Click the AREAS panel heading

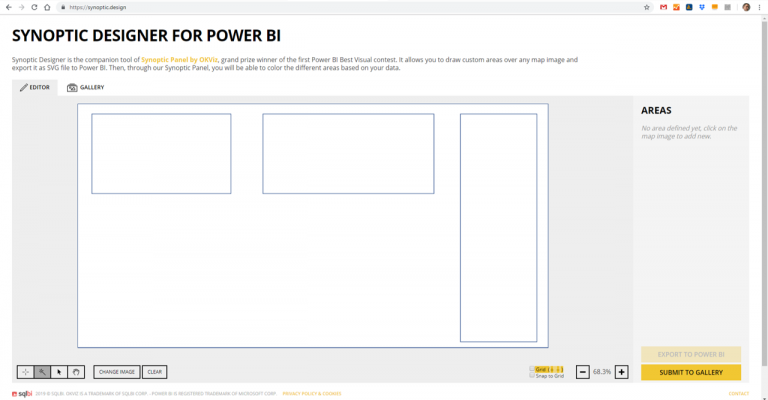tap(656, 111)
